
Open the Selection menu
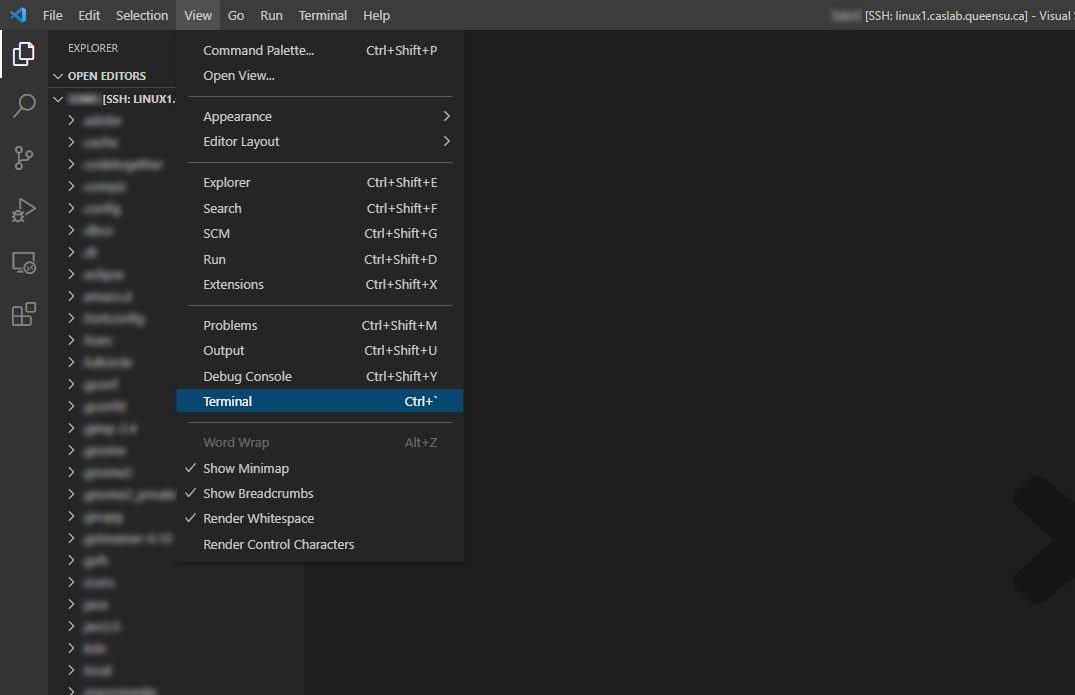coord(142,15)
